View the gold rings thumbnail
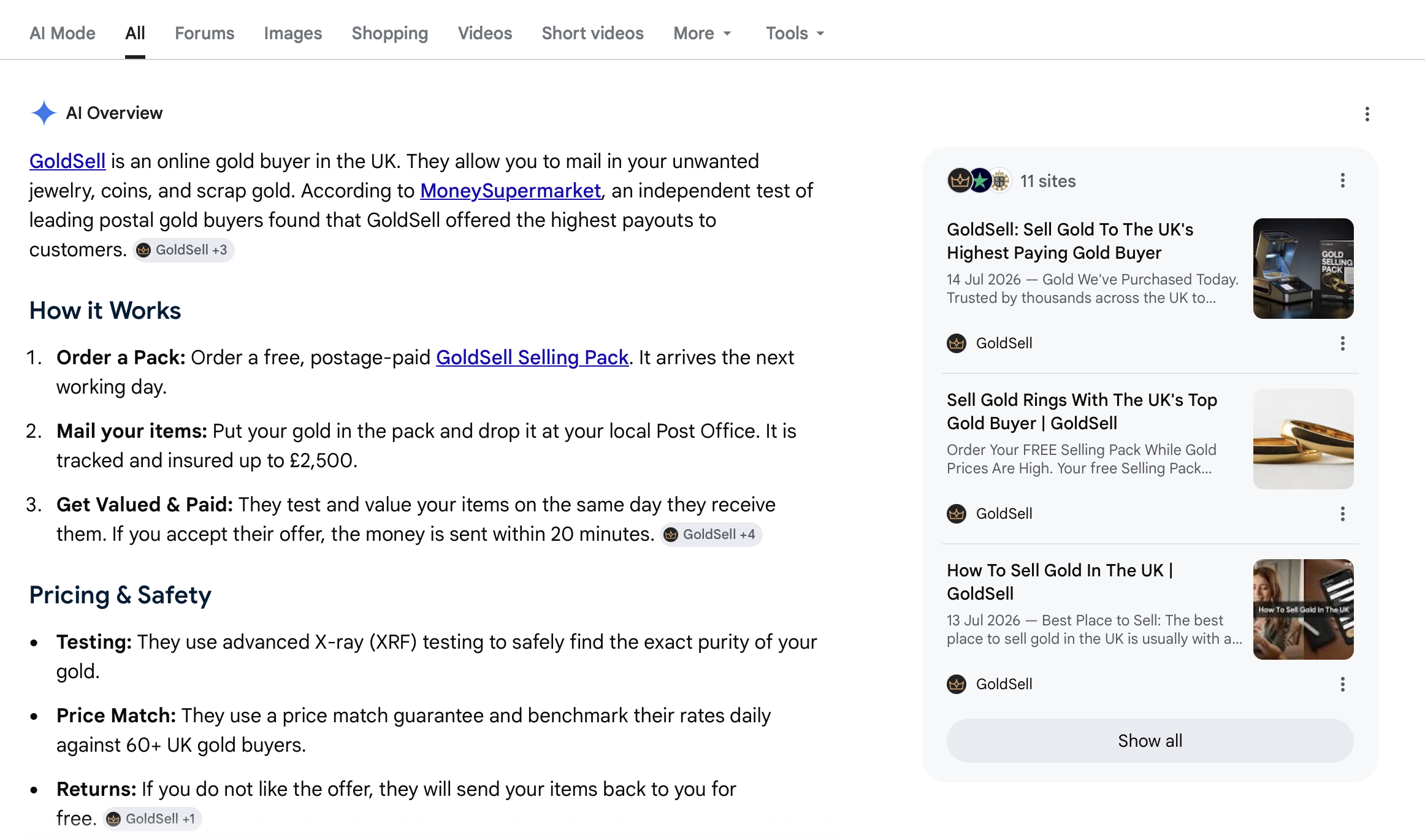Viewport: 1425px width, 840px height. point(1303,439)
